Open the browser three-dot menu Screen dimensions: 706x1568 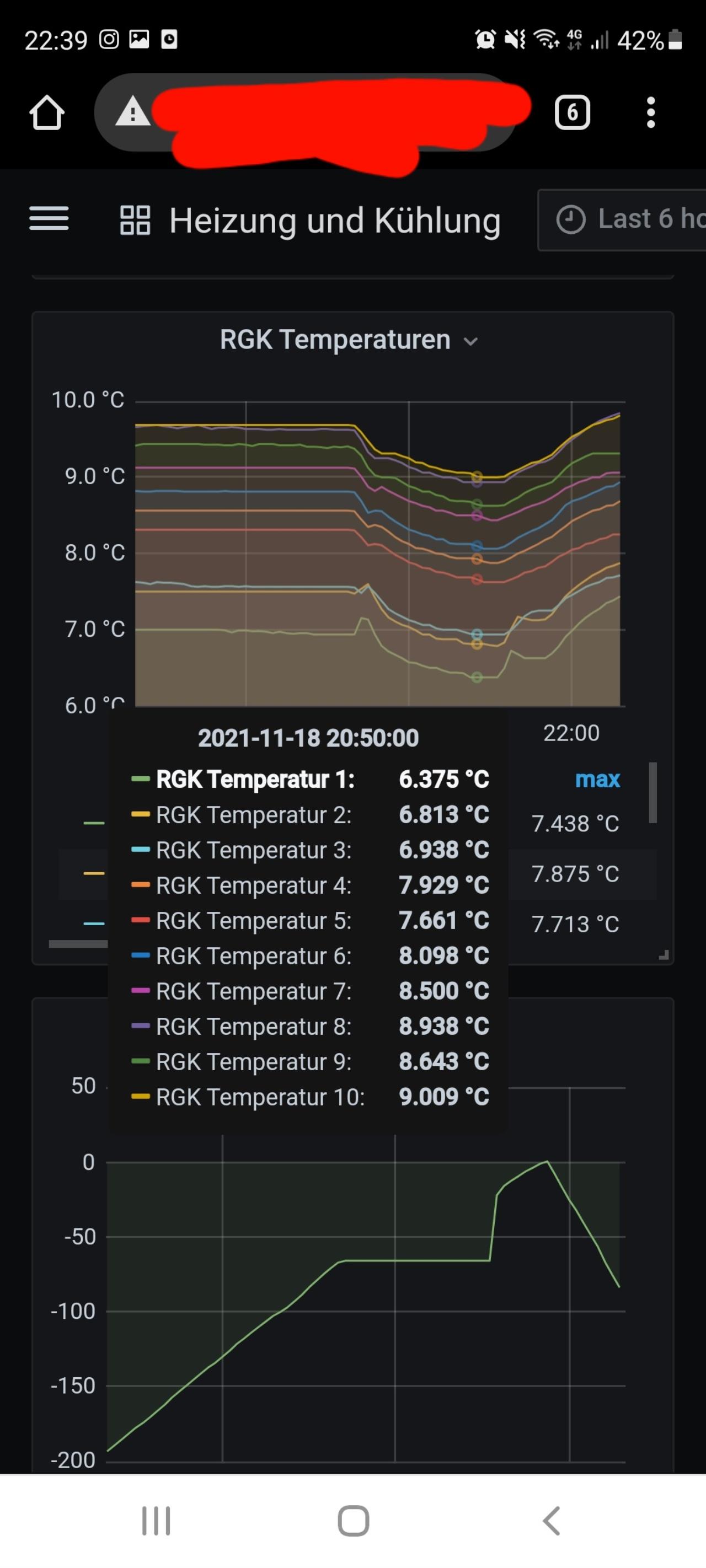(650, 112)
